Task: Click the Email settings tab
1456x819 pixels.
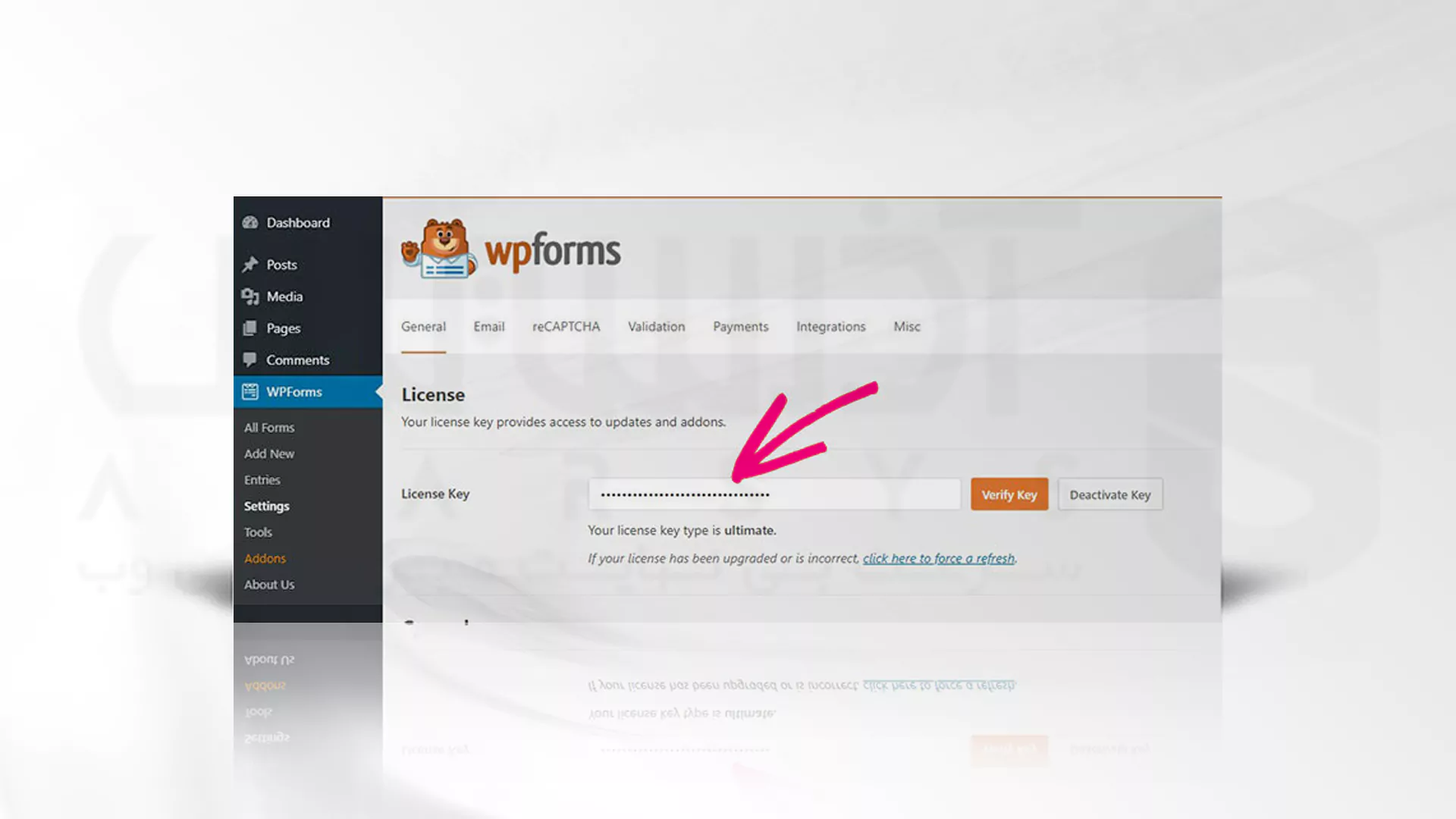Action: tap(489, 326)
